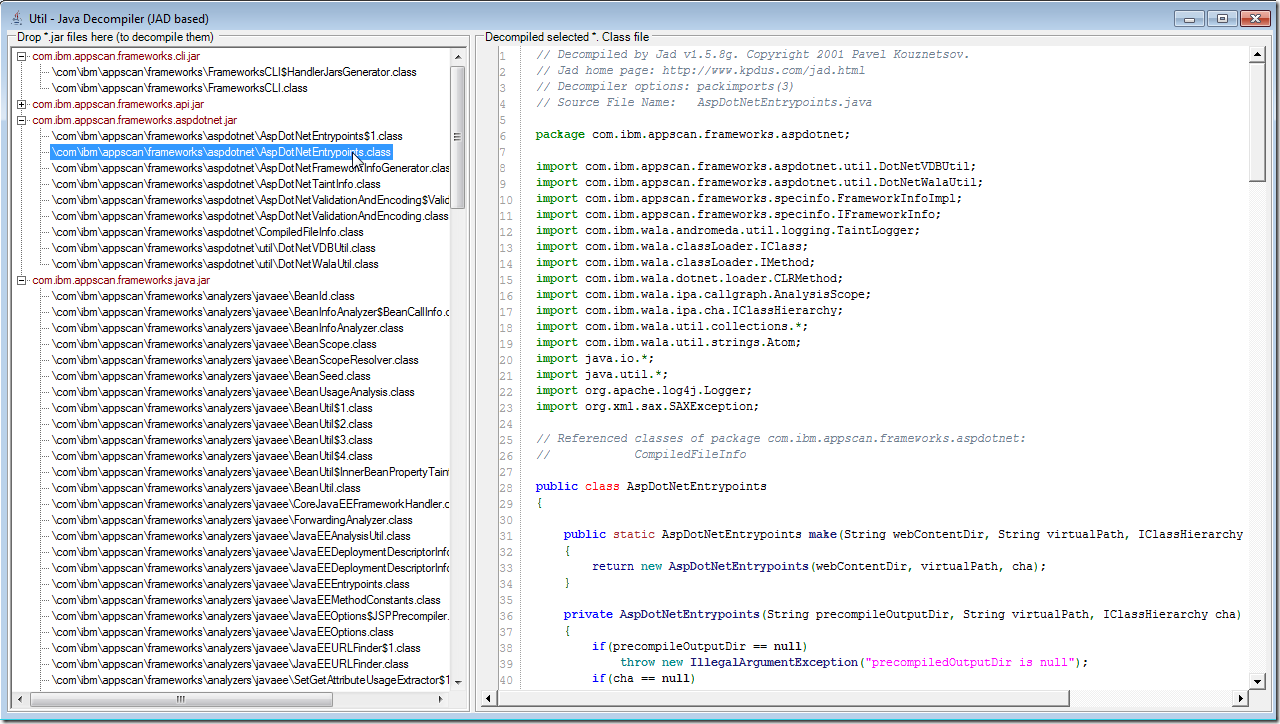Open BeanUtil$1.class entry
The height and width of the screenshot is (724, 1280).
click(212, 408)
